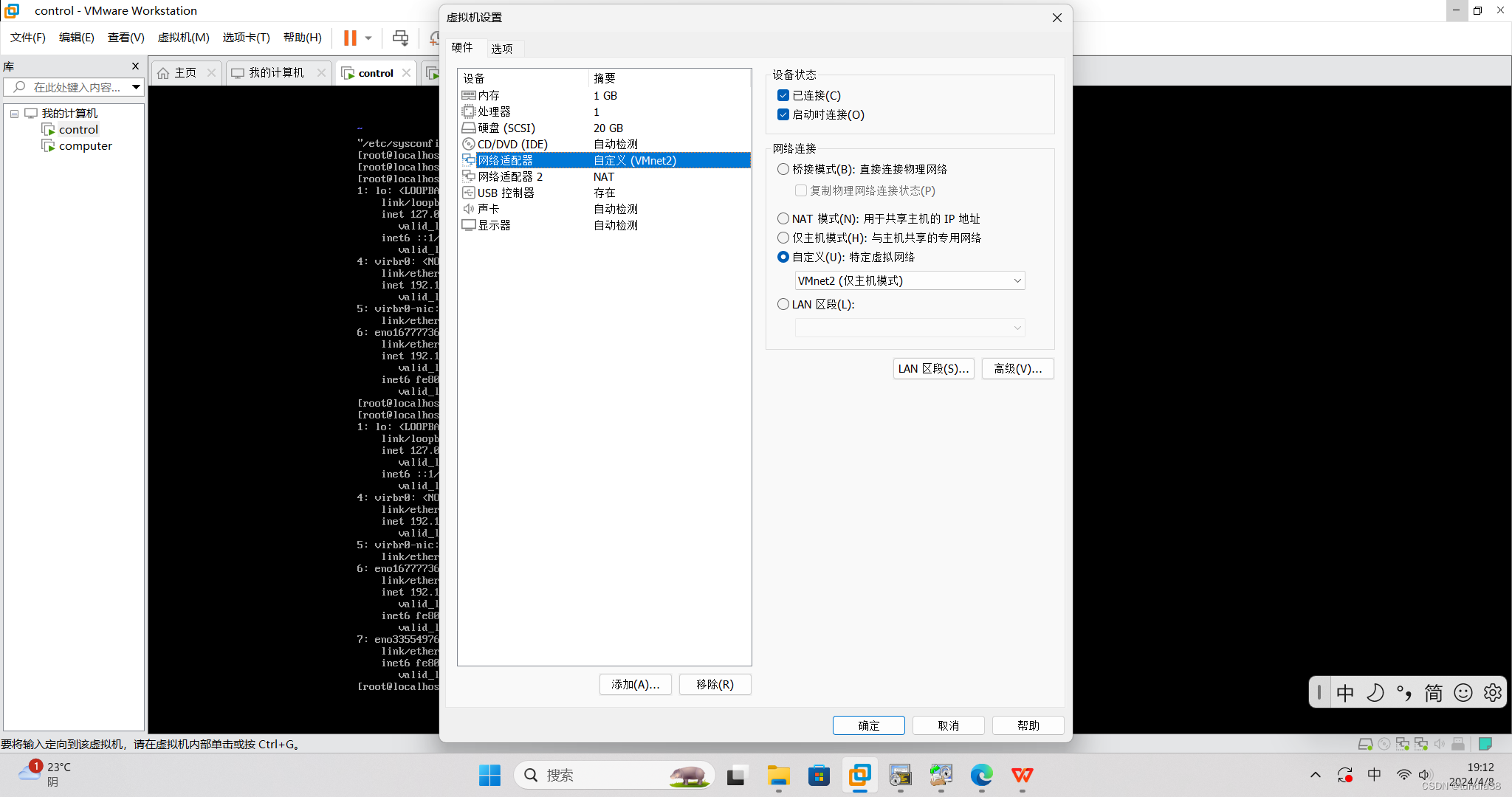Show hidden system tray icons chevron
The height and width of the screenshot is (797, 1512).
pos(1316,775)
